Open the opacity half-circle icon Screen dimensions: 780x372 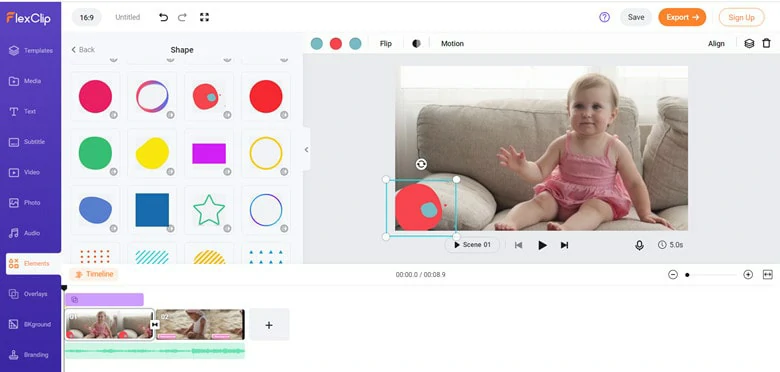pos(416,44)
